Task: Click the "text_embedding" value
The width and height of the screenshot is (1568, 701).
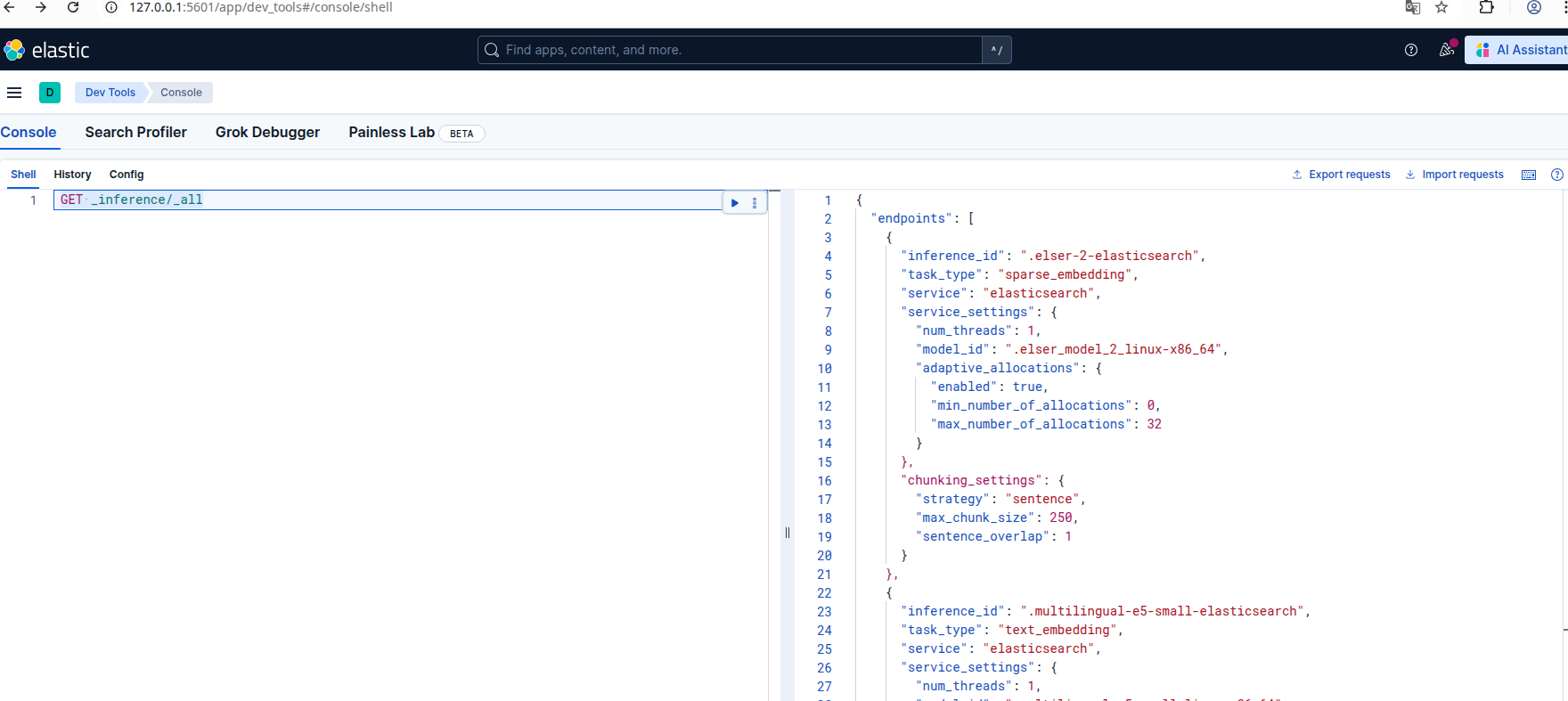Action: pos(1058,630)
